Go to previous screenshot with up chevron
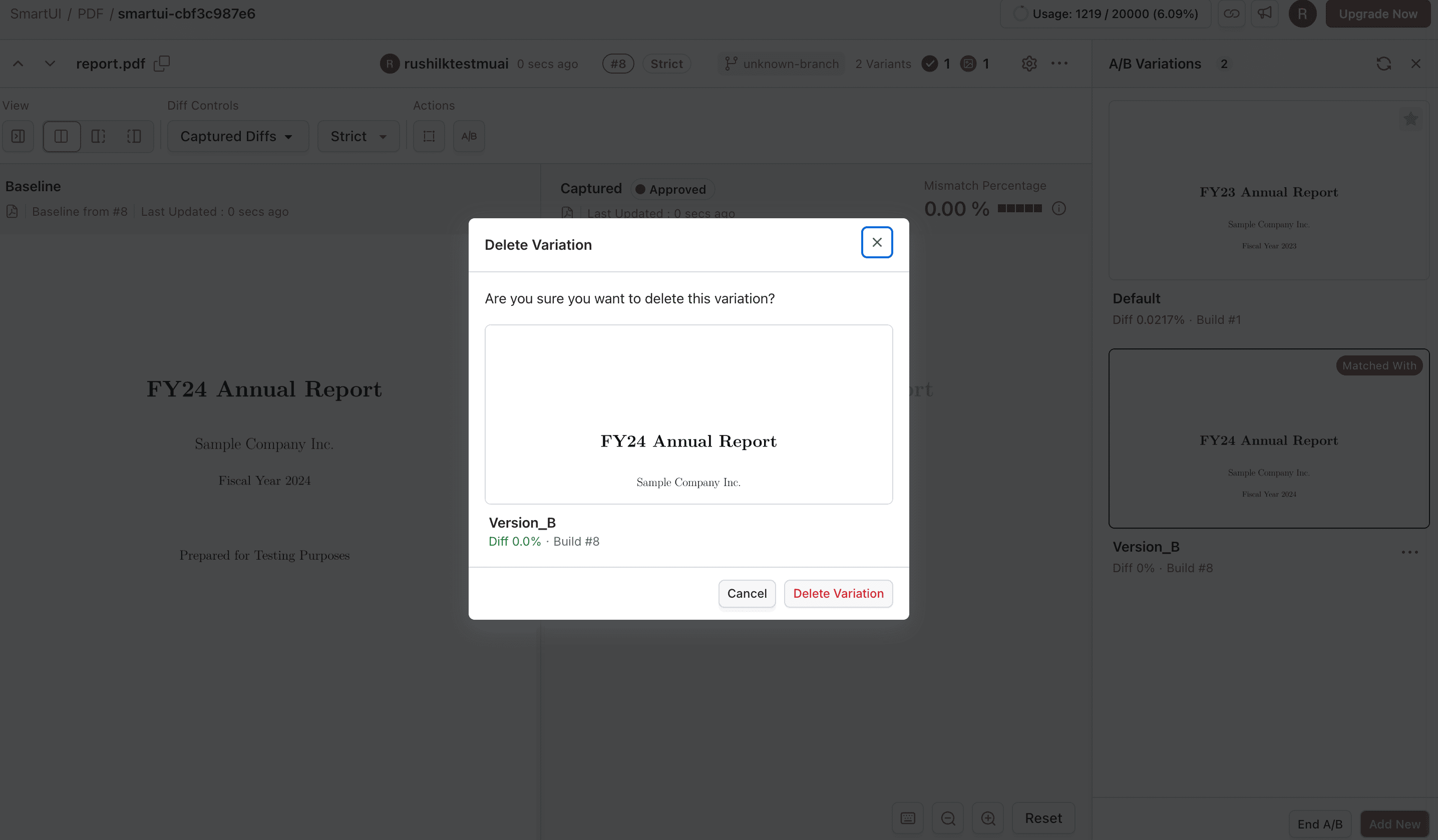 [x=18, y=64]
